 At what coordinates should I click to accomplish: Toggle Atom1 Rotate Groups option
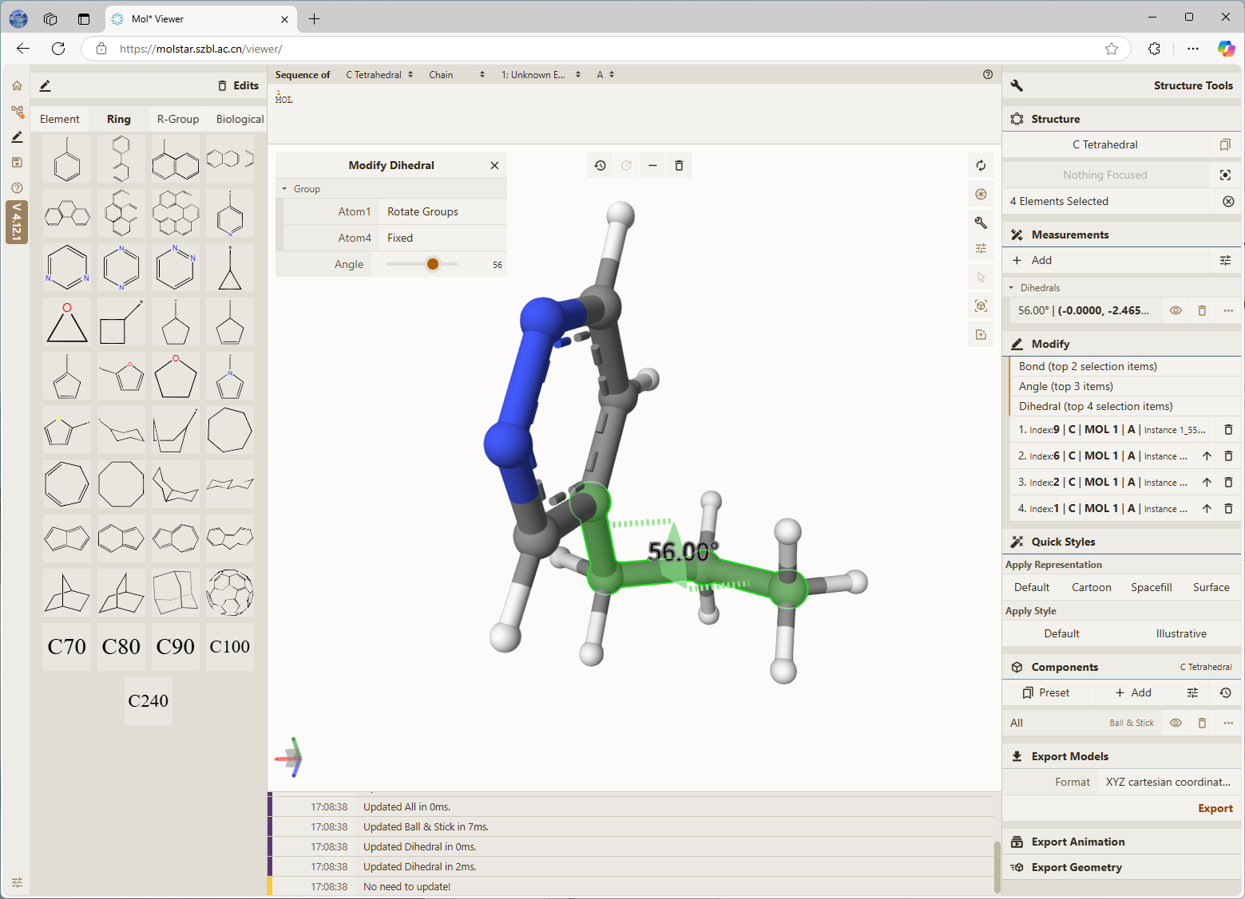click(444, 212)
